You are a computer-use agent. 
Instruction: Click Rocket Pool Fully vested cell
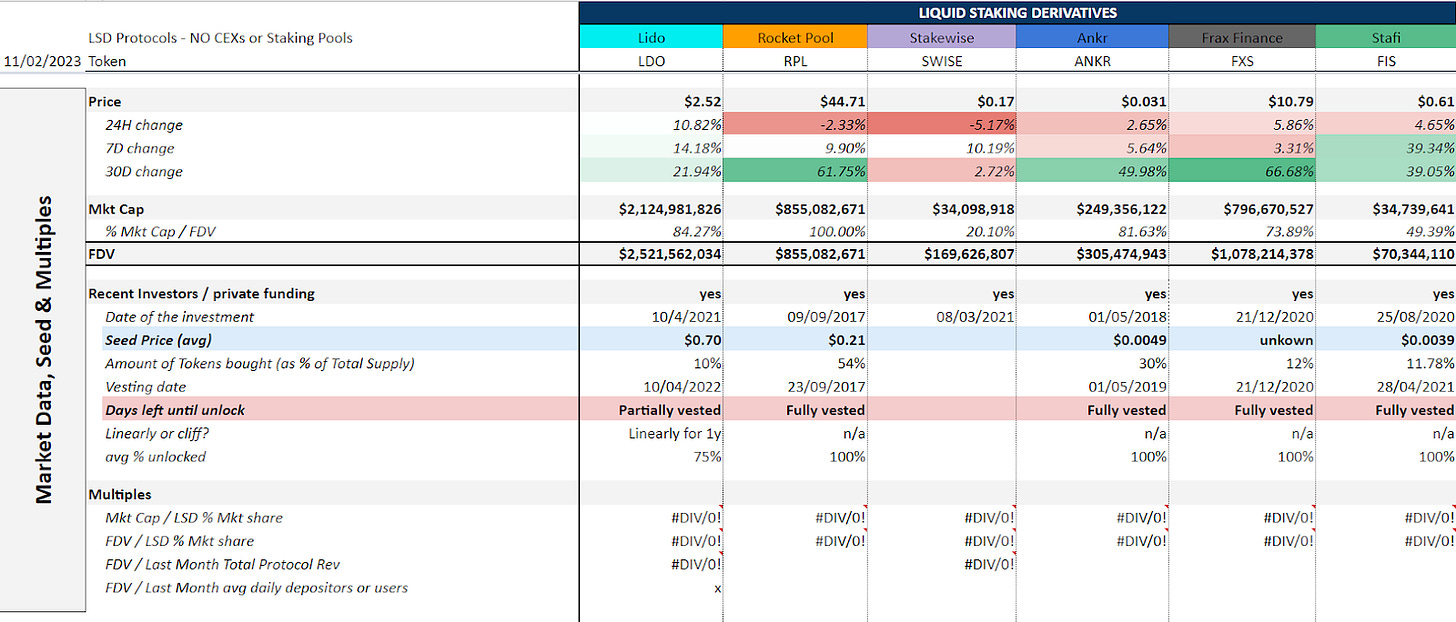coord(796,410)
